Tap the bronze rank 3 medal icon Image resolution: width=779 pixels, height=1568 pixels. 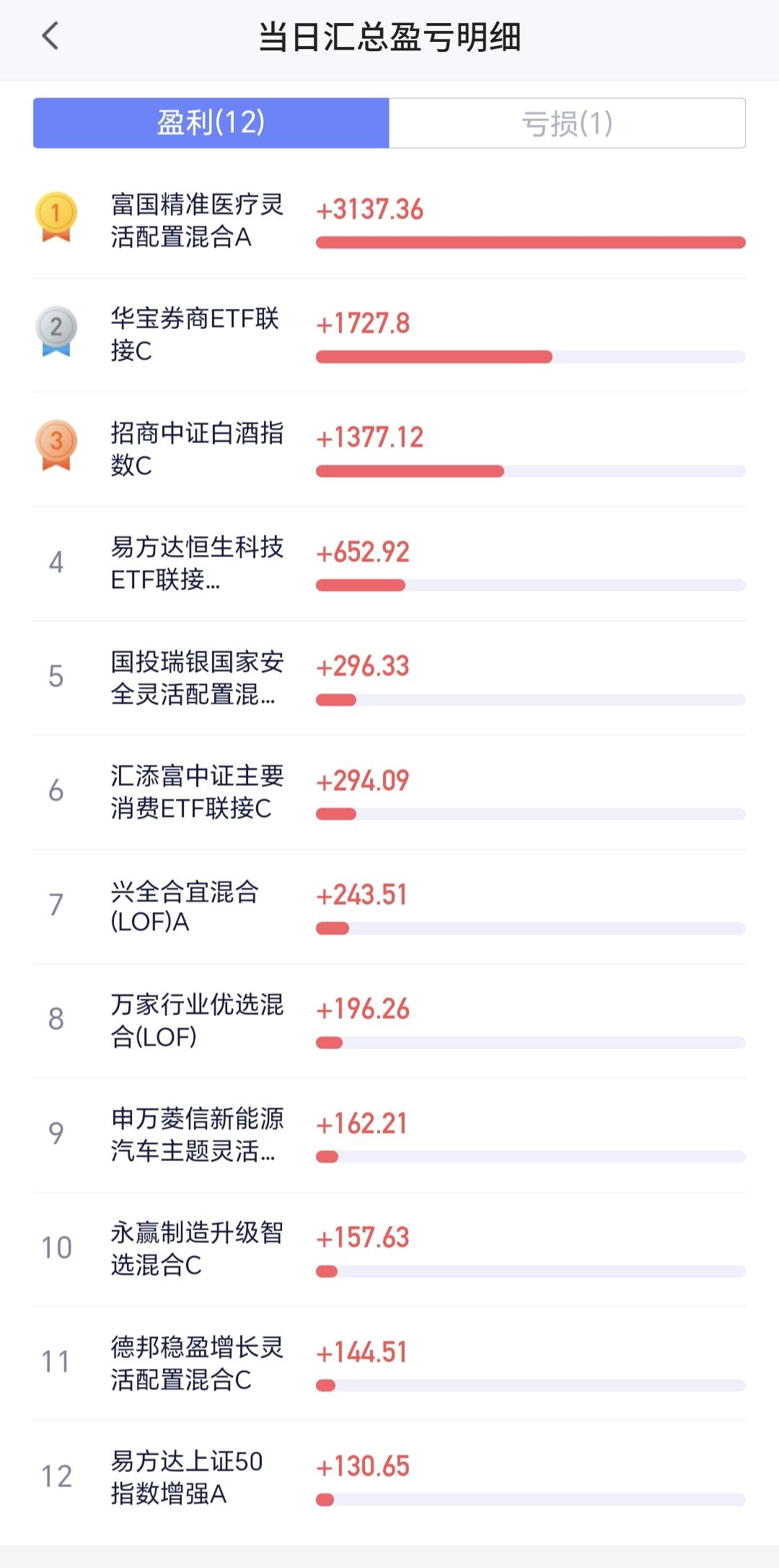coord(56,445)
